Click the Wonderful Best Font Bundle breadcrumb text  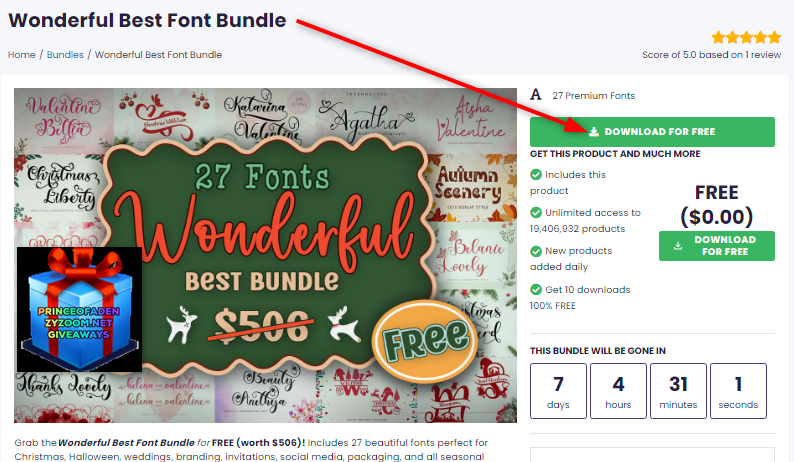pos(158,55)
